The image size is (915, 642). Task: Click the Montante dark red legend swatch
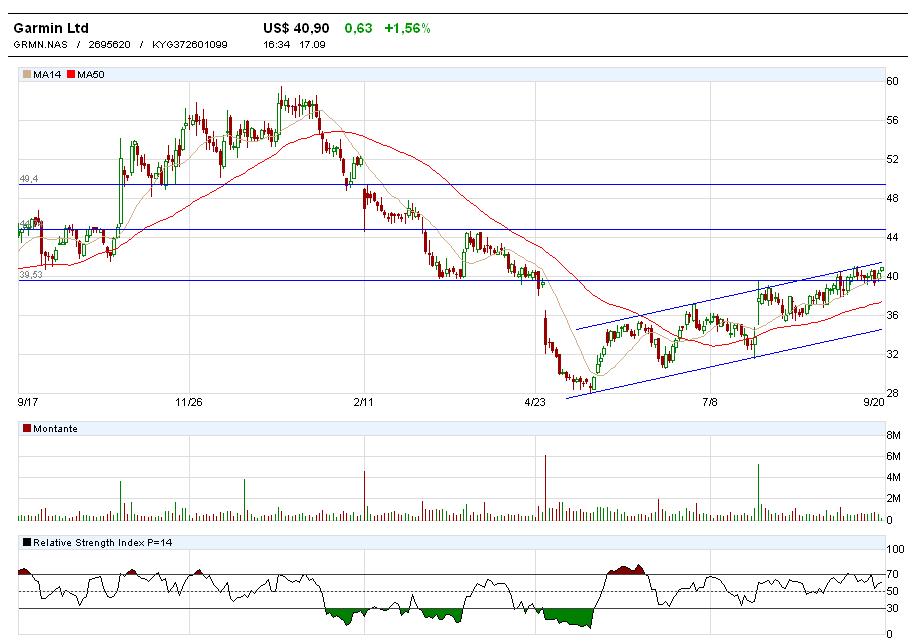tap(27, 428)
